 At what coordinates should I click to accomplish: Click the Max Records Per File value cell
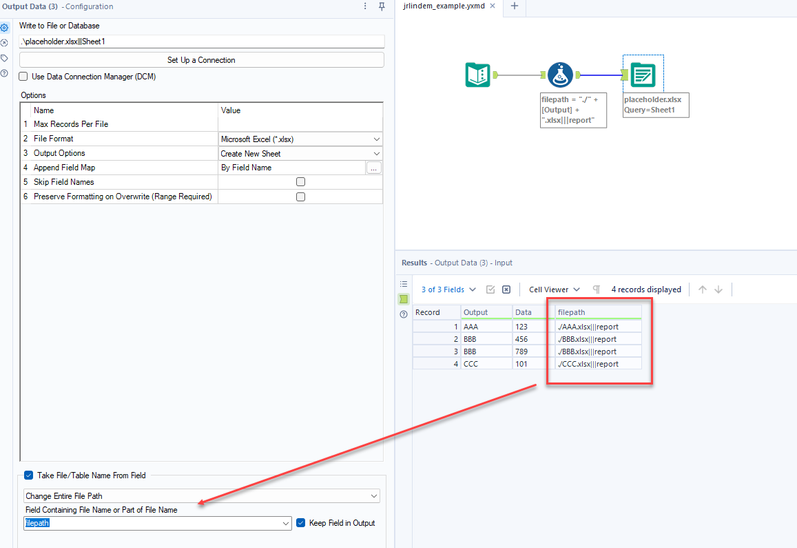point(300,124)
